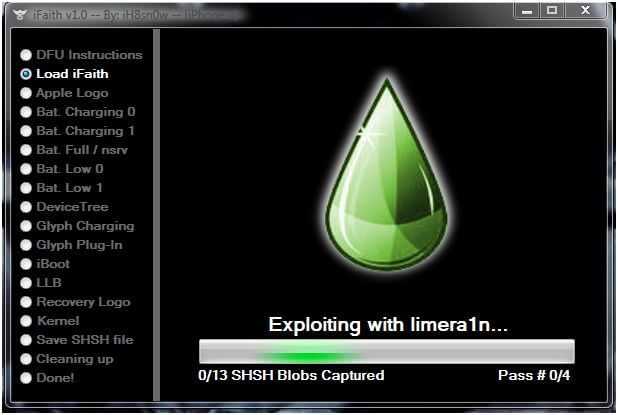The image size is (618, 415).
Task: Select the Bat. Low 1 radio button
Action: (26, 188)
